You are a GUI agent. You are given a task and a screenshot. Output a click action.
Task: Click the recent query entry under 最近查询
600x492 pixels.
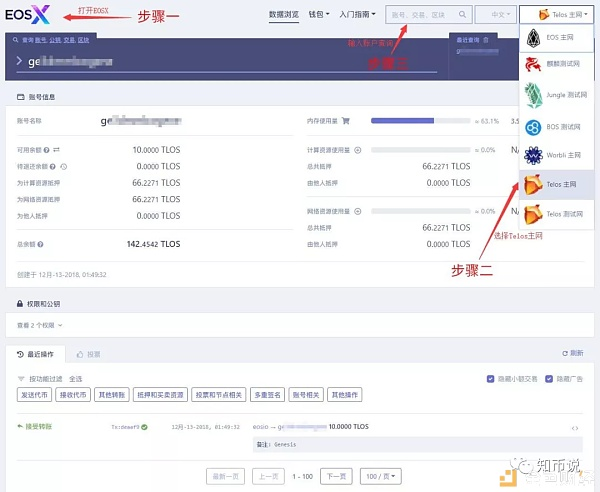pyautogui.click(x=477, y=51)
